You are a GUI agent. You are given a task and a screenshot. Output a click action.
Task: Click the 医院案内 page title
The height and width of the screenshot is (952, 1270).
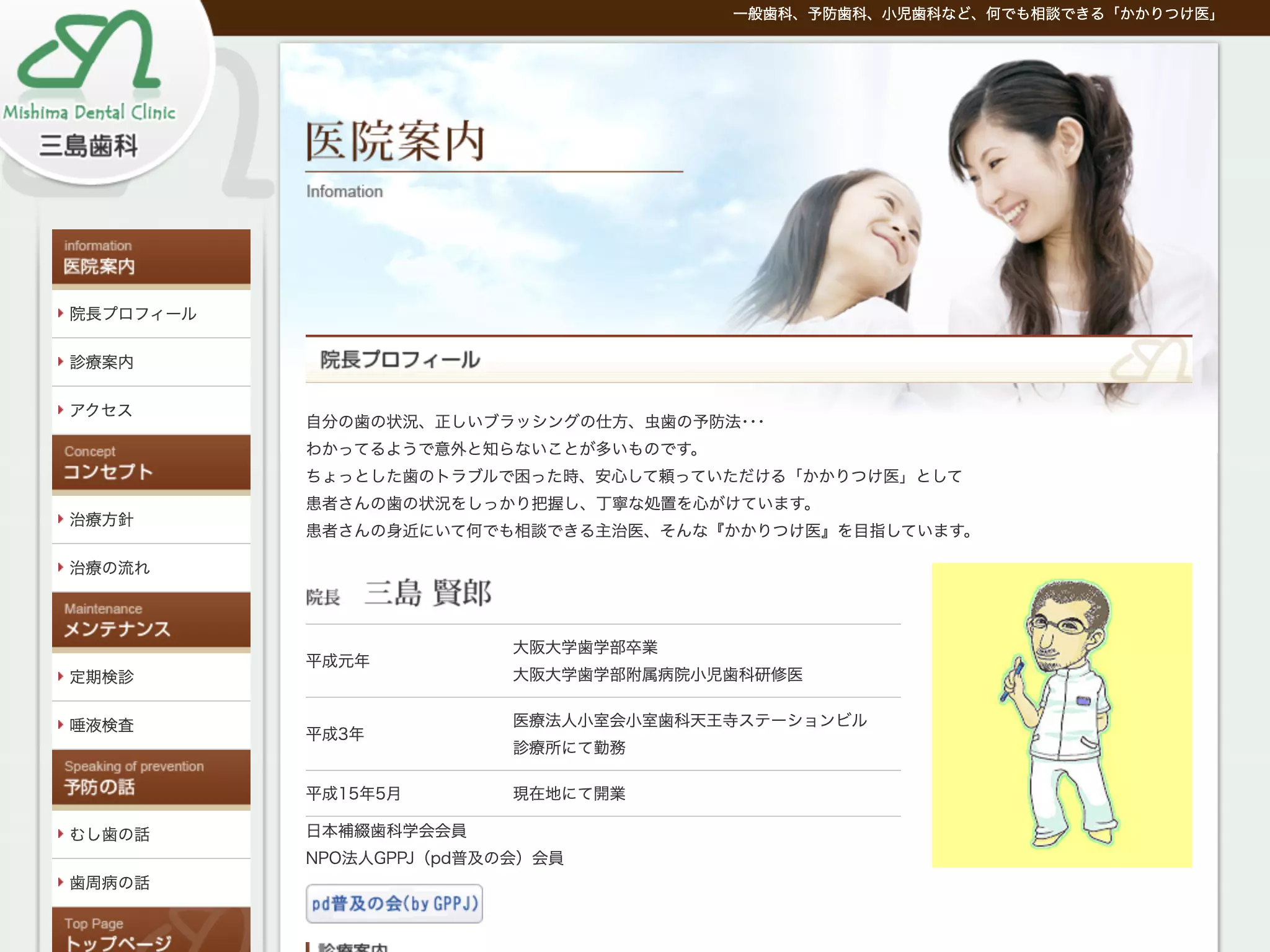pos(395,141)
